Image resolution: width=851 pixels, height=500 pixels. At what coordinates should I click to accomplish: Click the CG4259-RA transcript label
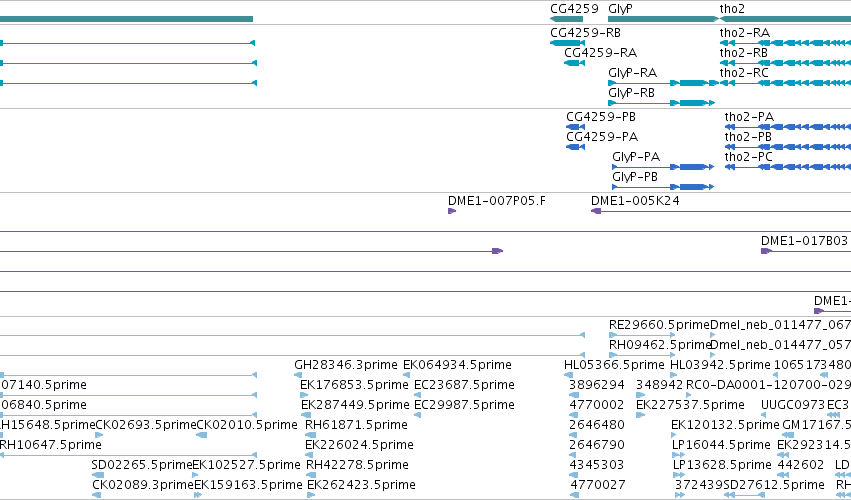click(x=600, y=53)
